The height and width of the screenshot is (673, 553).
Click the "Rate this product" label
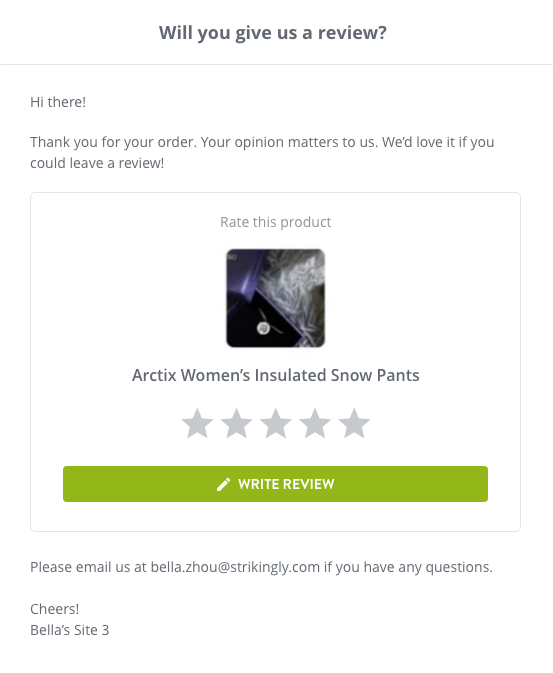(276, 222)
